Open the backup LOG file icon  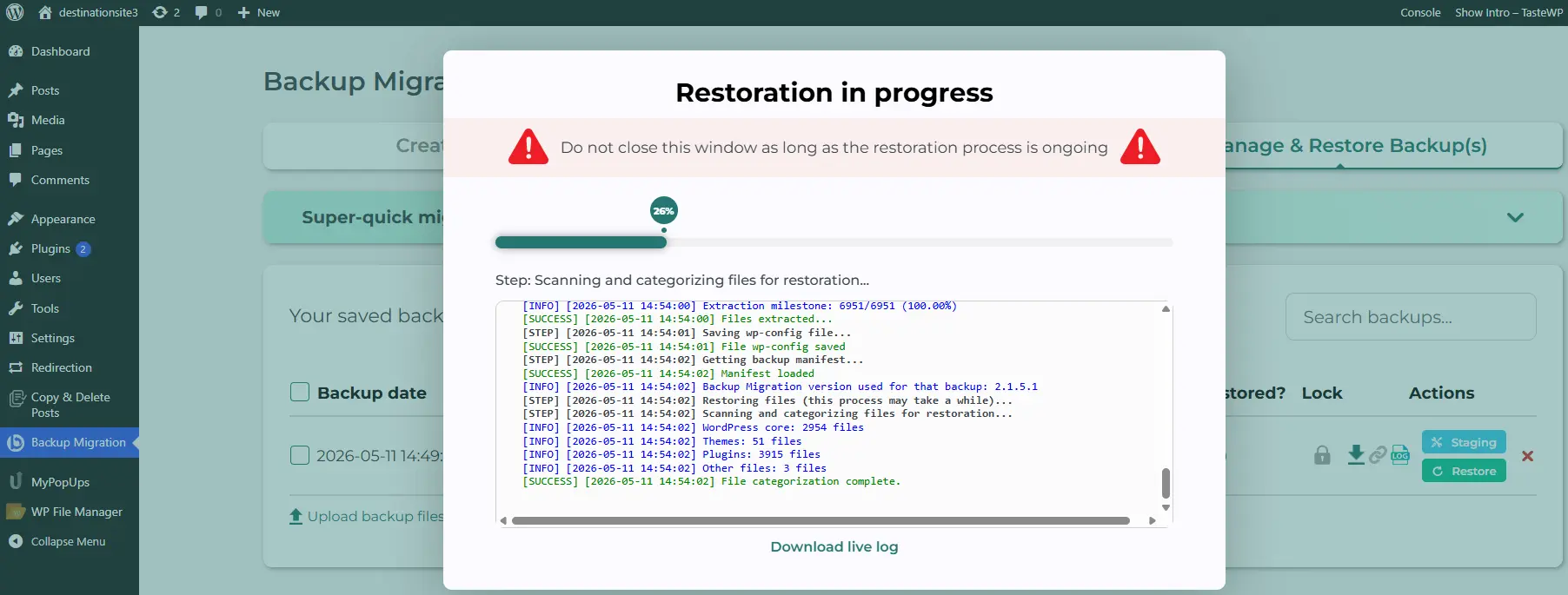tap(1399, 454)
